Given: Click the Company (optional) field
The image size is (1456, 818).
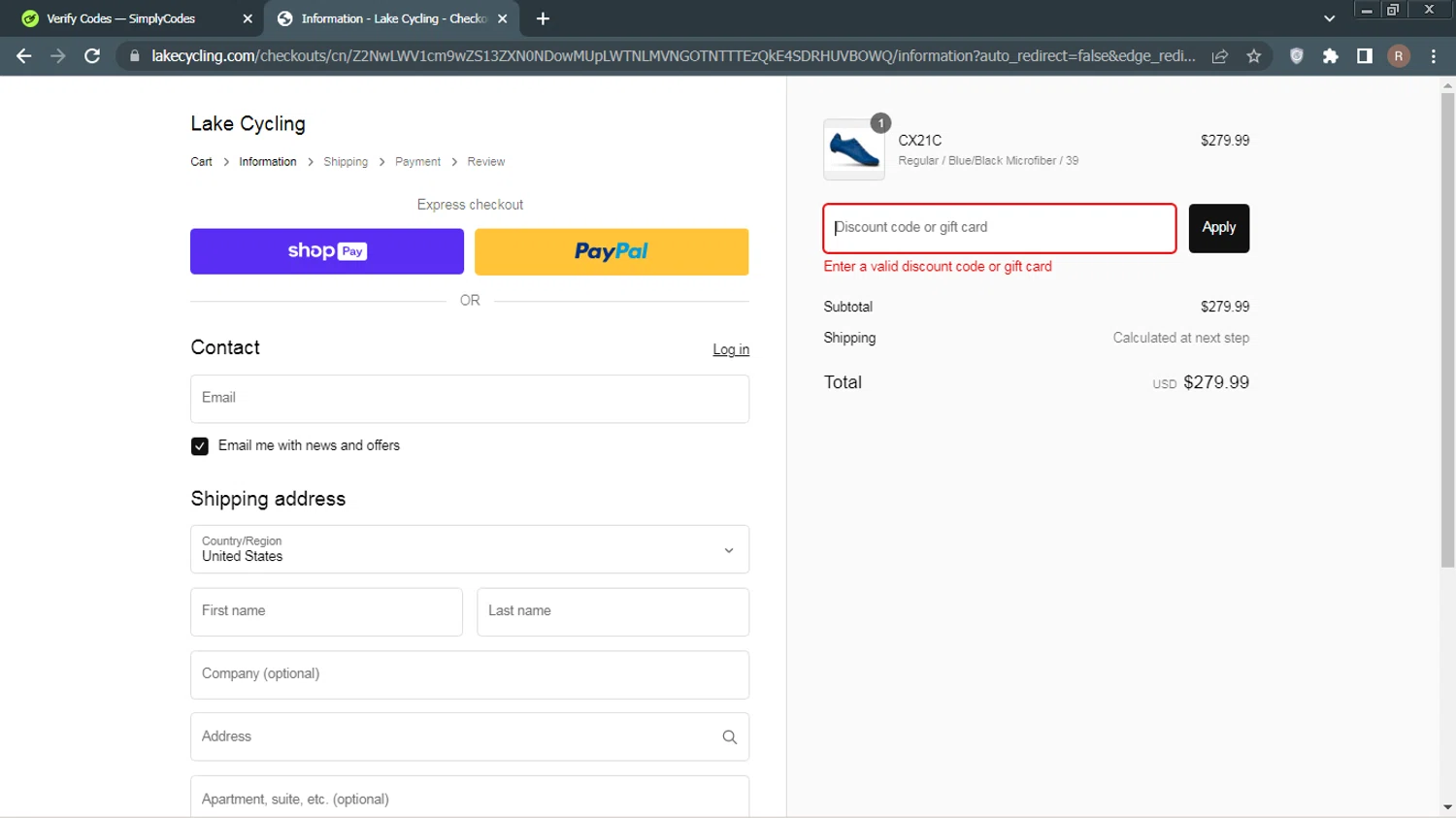Looking at the screenshot, I should pos(470,674).
